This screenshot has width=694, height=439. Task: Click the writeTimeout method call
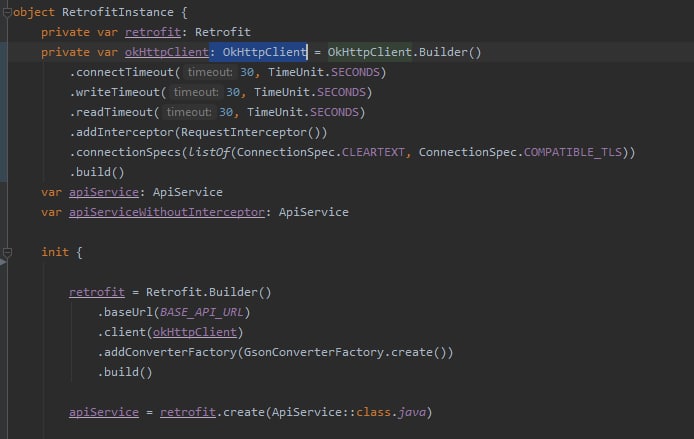118,92
